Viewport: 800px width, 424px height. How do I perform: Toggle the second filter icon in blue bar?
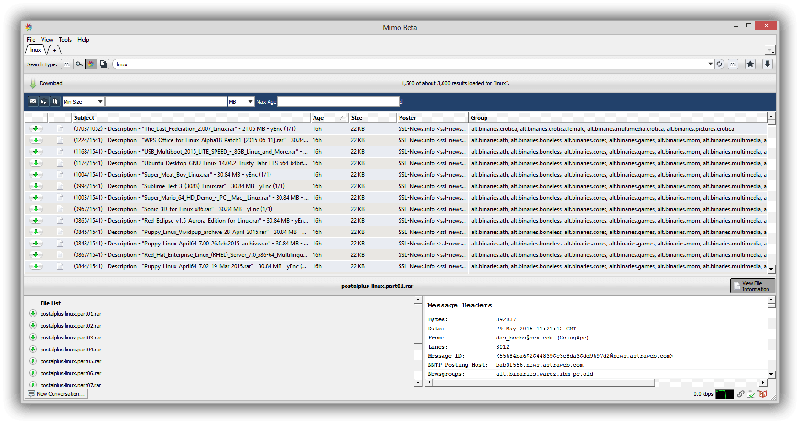44,102
